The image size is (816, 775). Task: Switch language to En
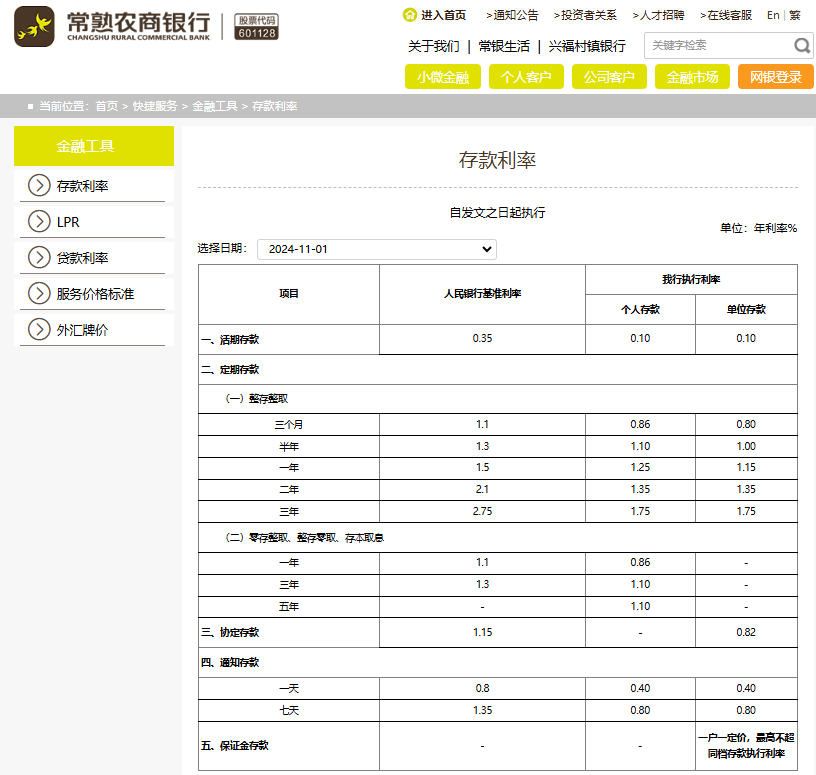(773, 15)
